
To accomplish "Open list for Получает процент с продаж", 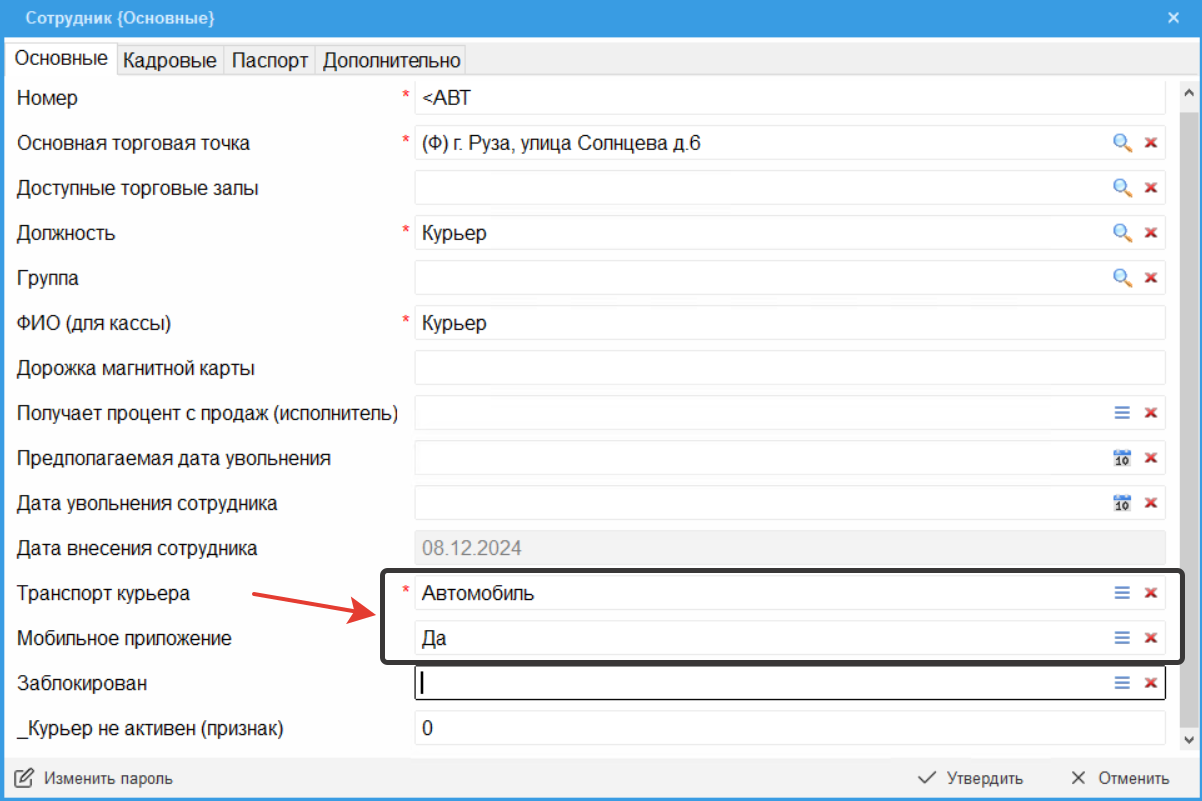I will tap(1122, 413).
